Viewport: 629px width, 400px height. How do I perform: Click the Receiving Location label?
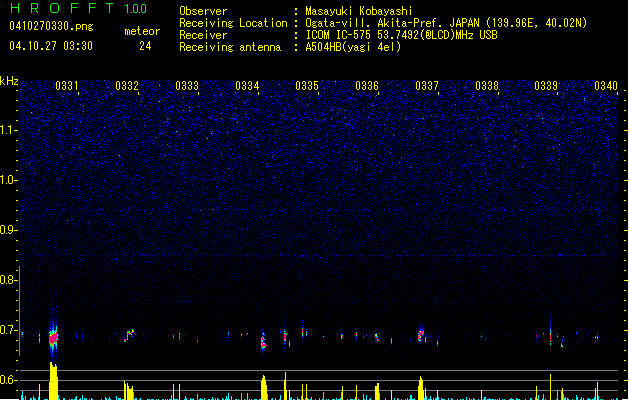(x=233, y=23)
